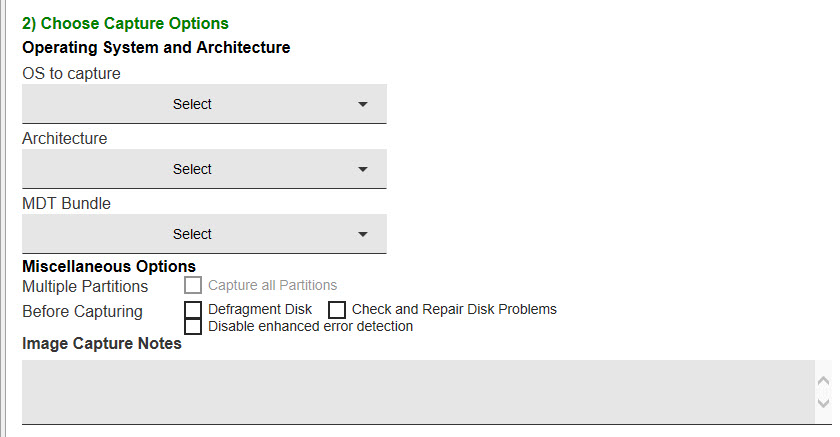Viewport: 840px width, 437px height.
Task: Open the OS to capture dropdown
Action: (204, 104)
